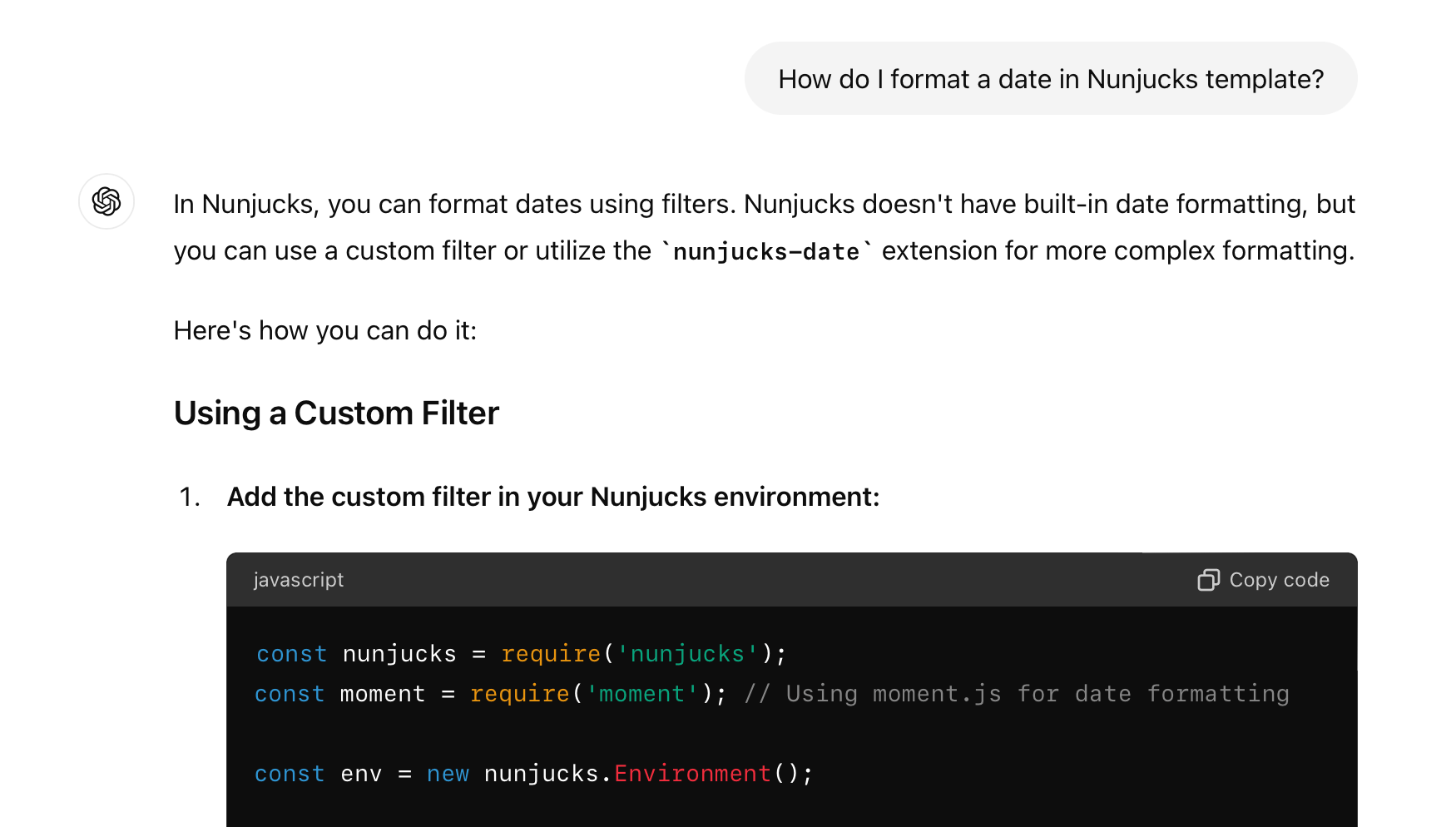Click the inline code `nunjucks-date` snippet

[x=765, y=251]
